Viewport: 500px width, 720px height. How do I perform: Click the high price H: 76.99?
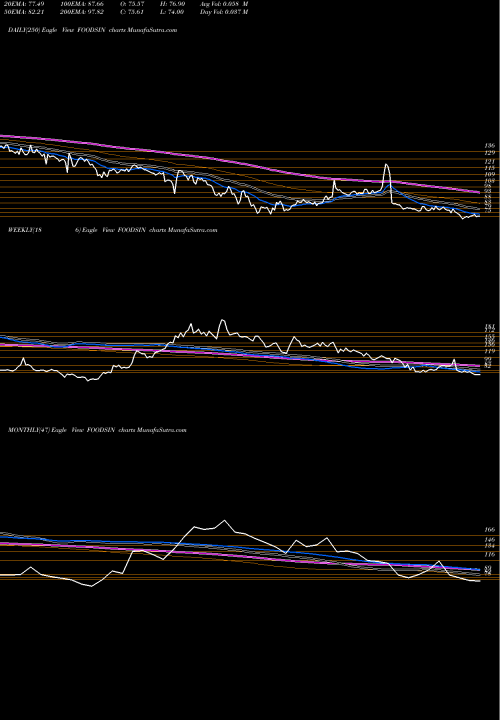172,3
